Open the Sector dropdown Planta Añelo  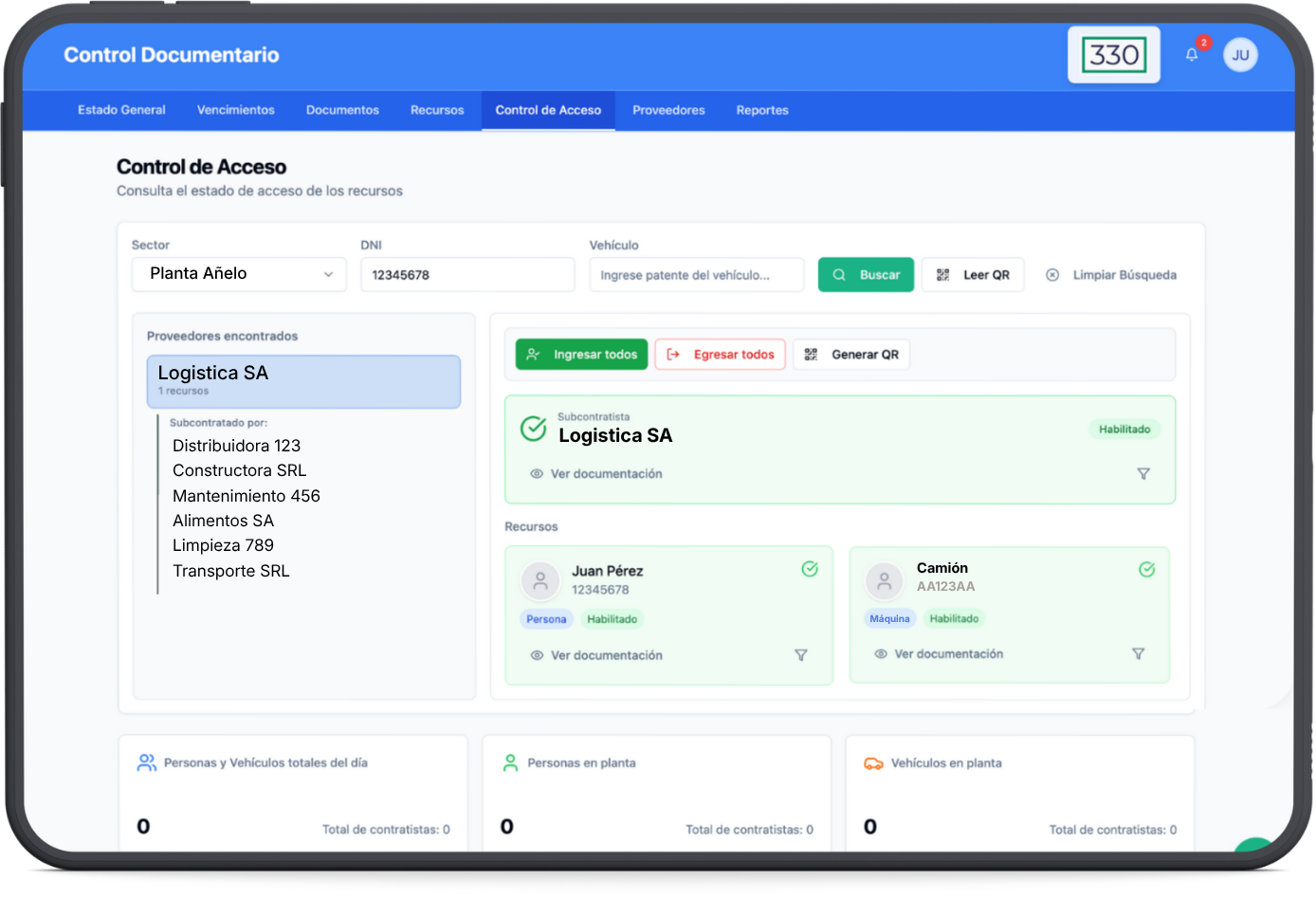click(239, 274)
